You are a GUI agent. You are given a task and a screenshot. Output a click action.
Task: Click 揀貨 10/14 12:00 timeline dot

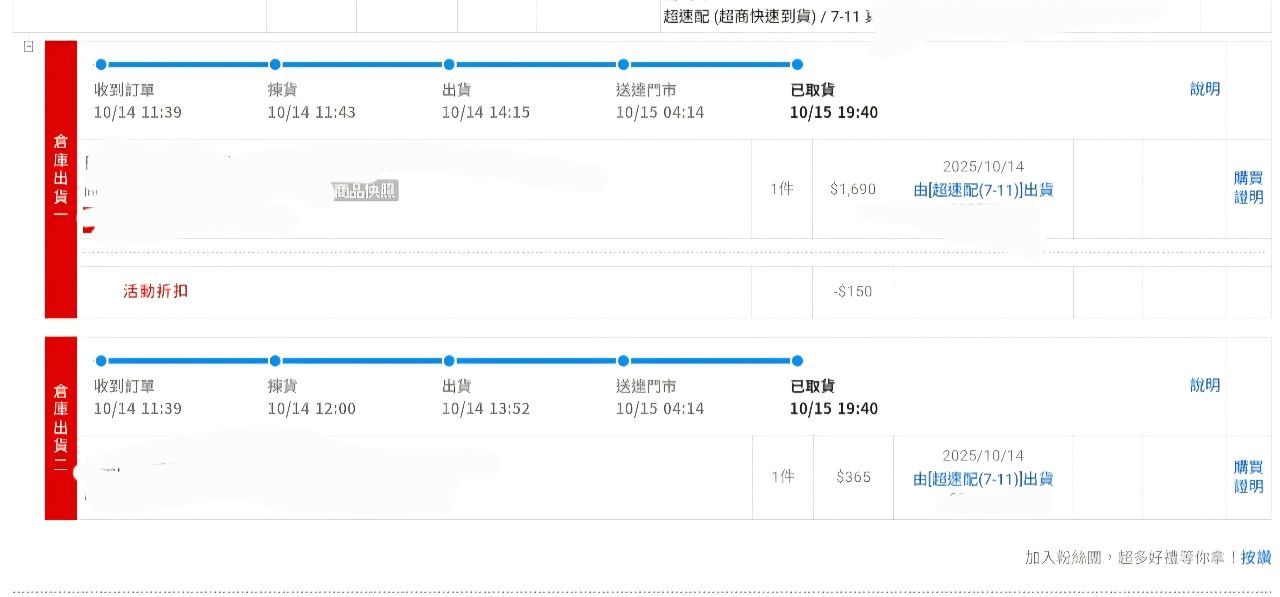pos(275,361)
